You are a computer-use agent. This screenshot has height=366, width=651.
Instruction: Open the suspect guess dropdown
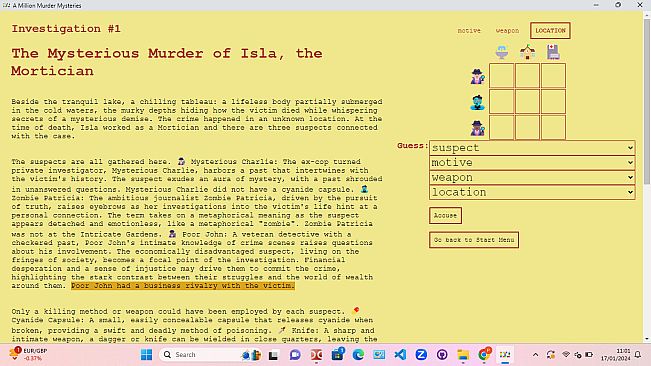click(532, 148)
